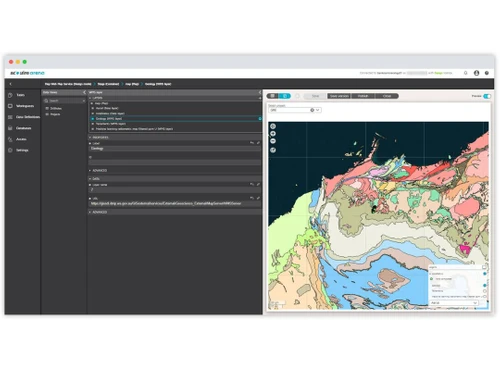Enable Tenements layer in legend
This screenshot has height=375, width=500.
[x=485, y=291]
